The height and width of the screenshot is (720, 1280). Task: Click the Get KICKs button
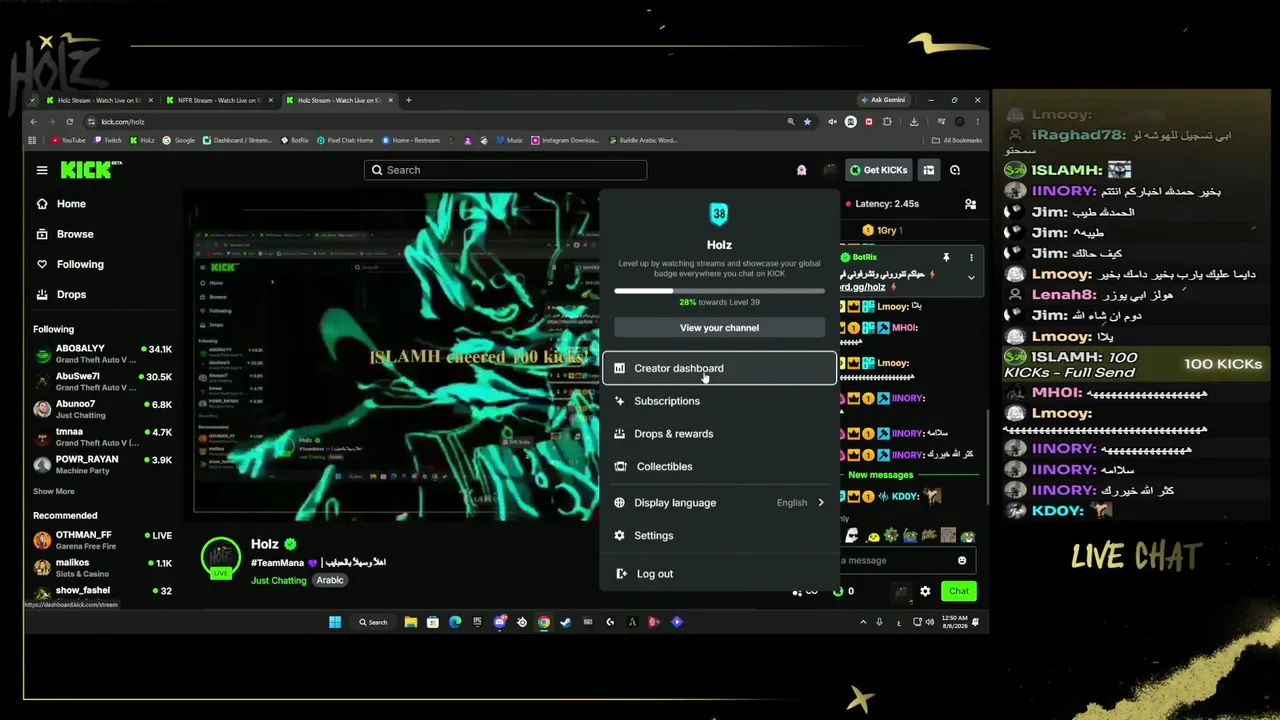[878, 170]
